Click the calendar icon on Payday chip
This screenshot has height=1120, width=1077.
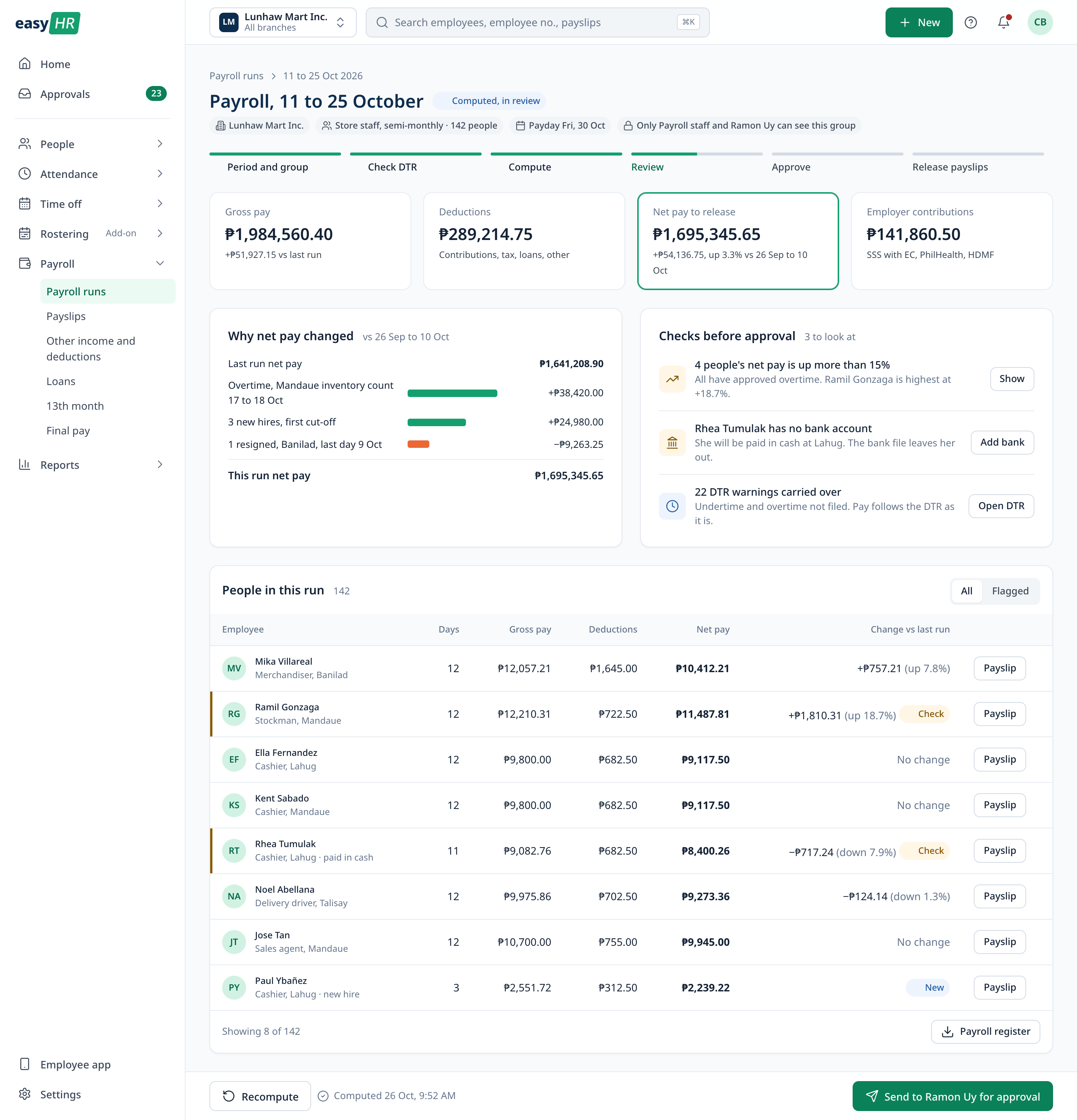pyautogui.click(x=520, y=126)
